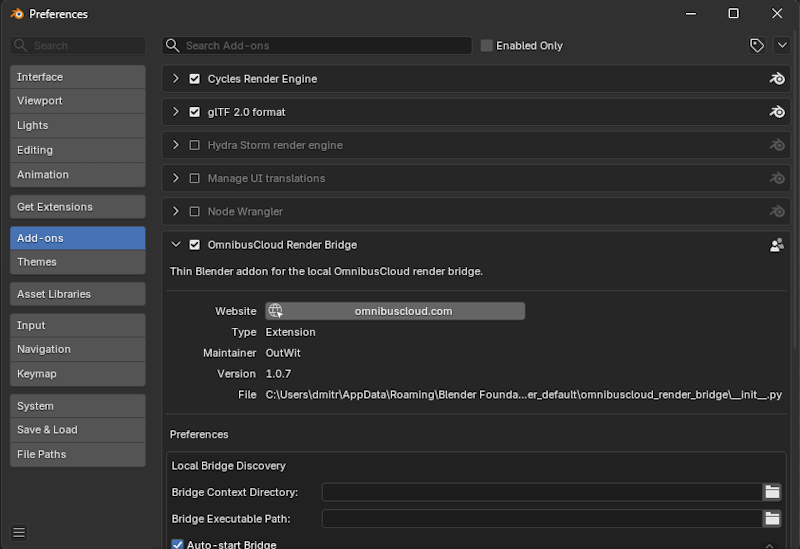Viewport: 800px width, 549px height.
Task: Open the omnibuscloud.com website link
Action: (395, 311)
